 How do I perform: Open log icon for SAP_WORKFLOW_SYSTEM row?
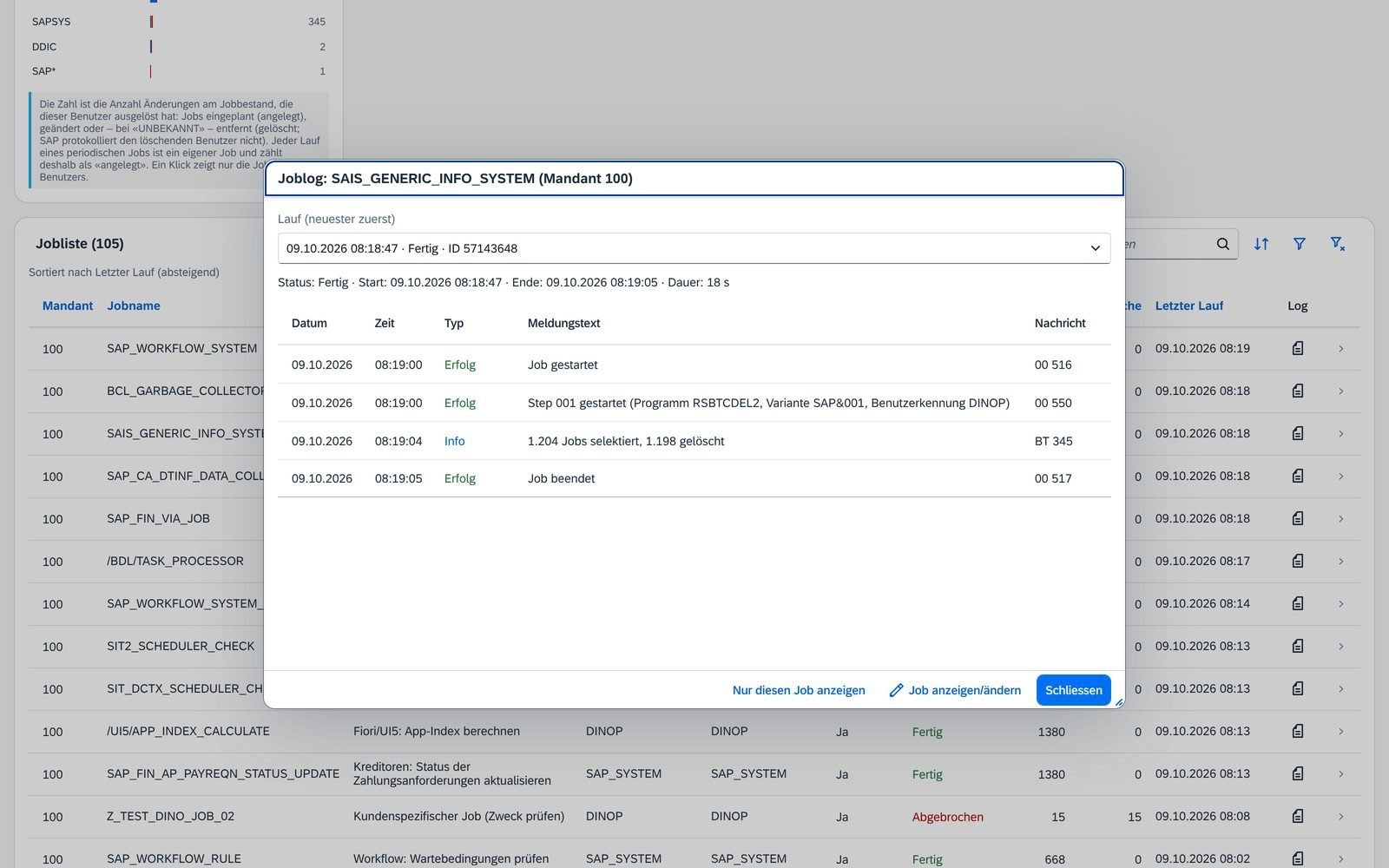(1298, 348)
